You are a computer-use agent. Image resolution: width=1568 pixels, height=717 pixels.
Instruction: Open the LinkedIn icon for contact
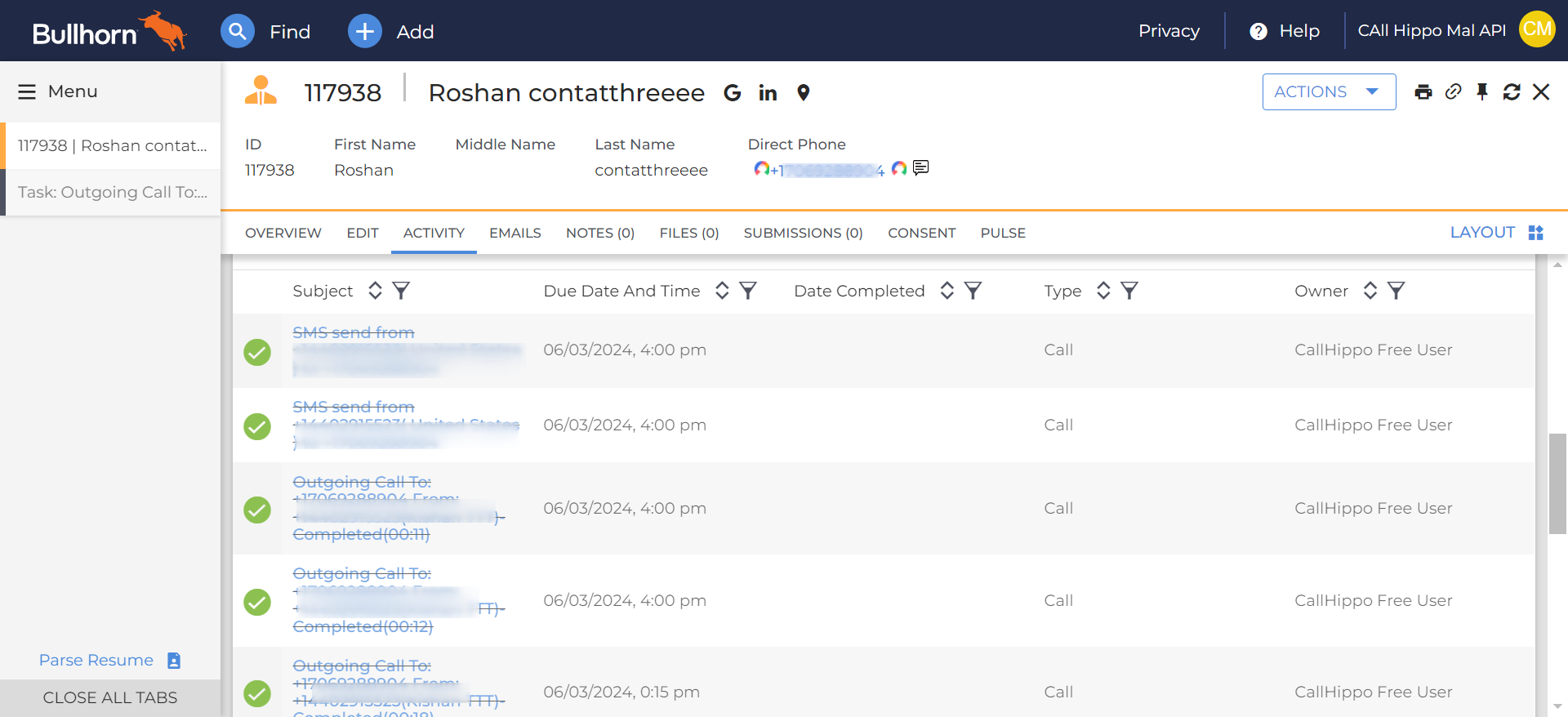click(768, 93)
